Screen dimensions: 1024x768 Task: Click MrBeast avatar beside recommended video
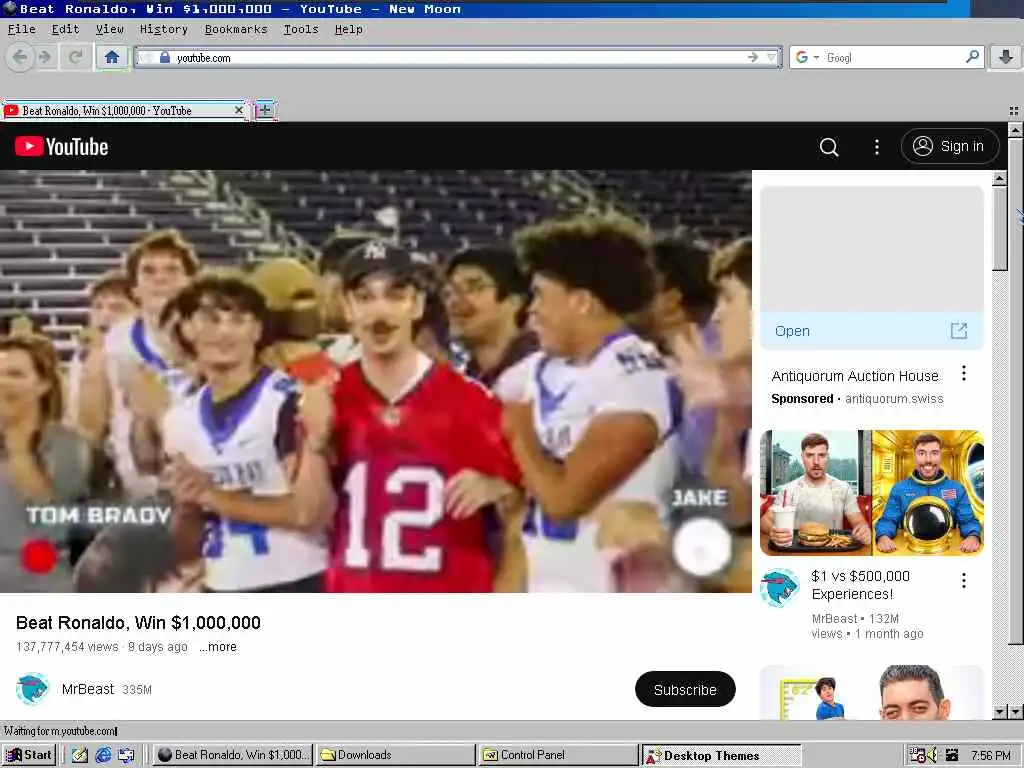[779, 587]
